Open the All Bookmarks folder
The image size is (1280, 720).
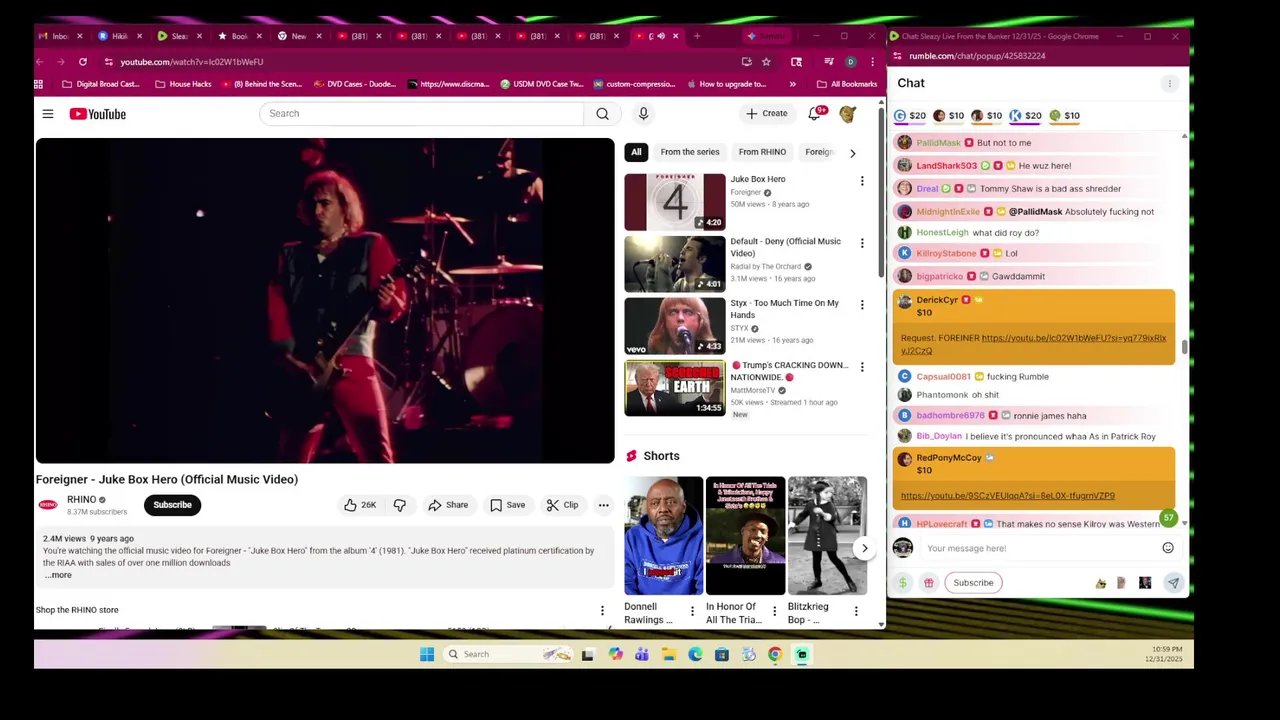coord(847,84)
